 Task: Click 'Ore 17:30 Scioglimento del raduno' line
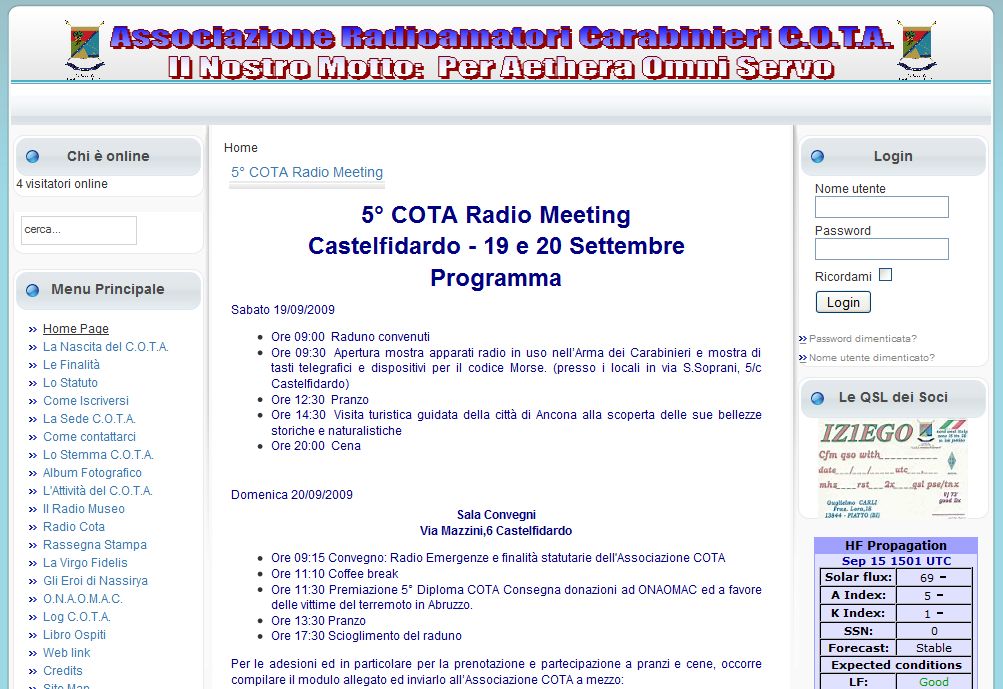point(367,636)
